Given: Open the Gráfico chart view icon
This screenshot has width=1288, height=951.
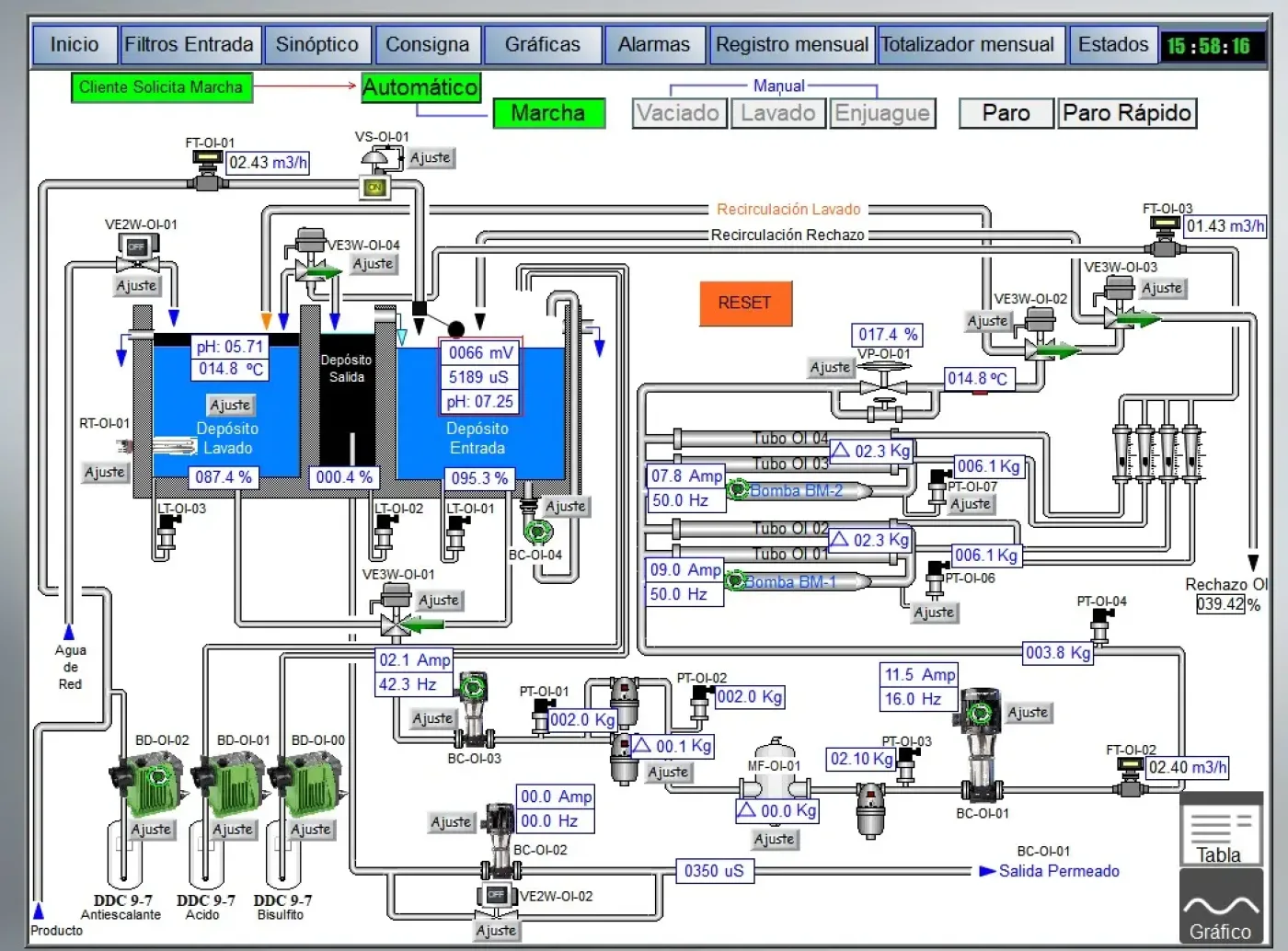Looking at the screenshot, I should coord(1220,908).
